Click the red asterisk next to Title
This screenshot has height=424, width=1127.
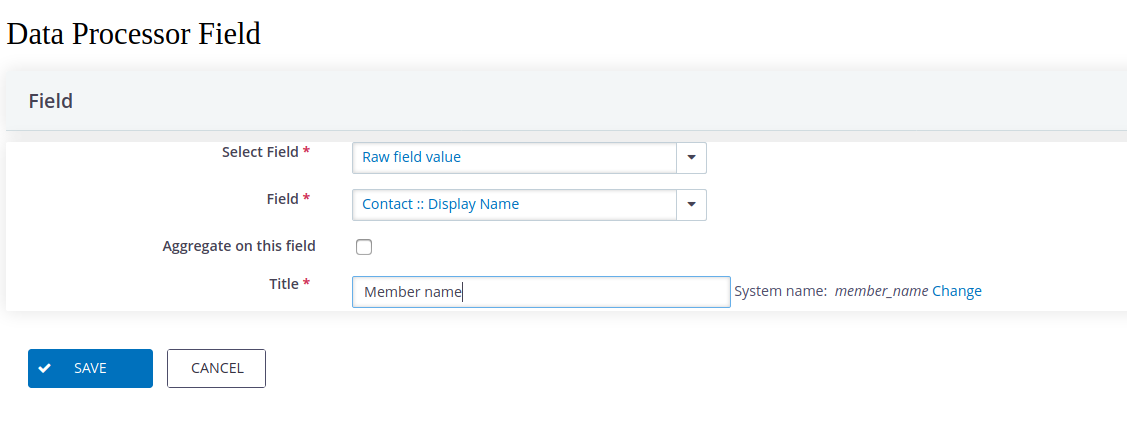(x=307, y=283)
